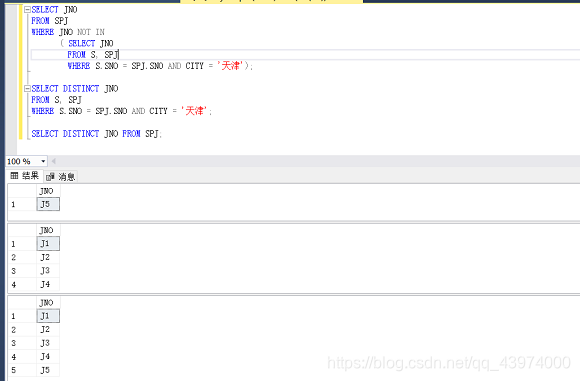580x381 pixels.
Task: Select J2 cell in second result grid
Action: [48, 257]
